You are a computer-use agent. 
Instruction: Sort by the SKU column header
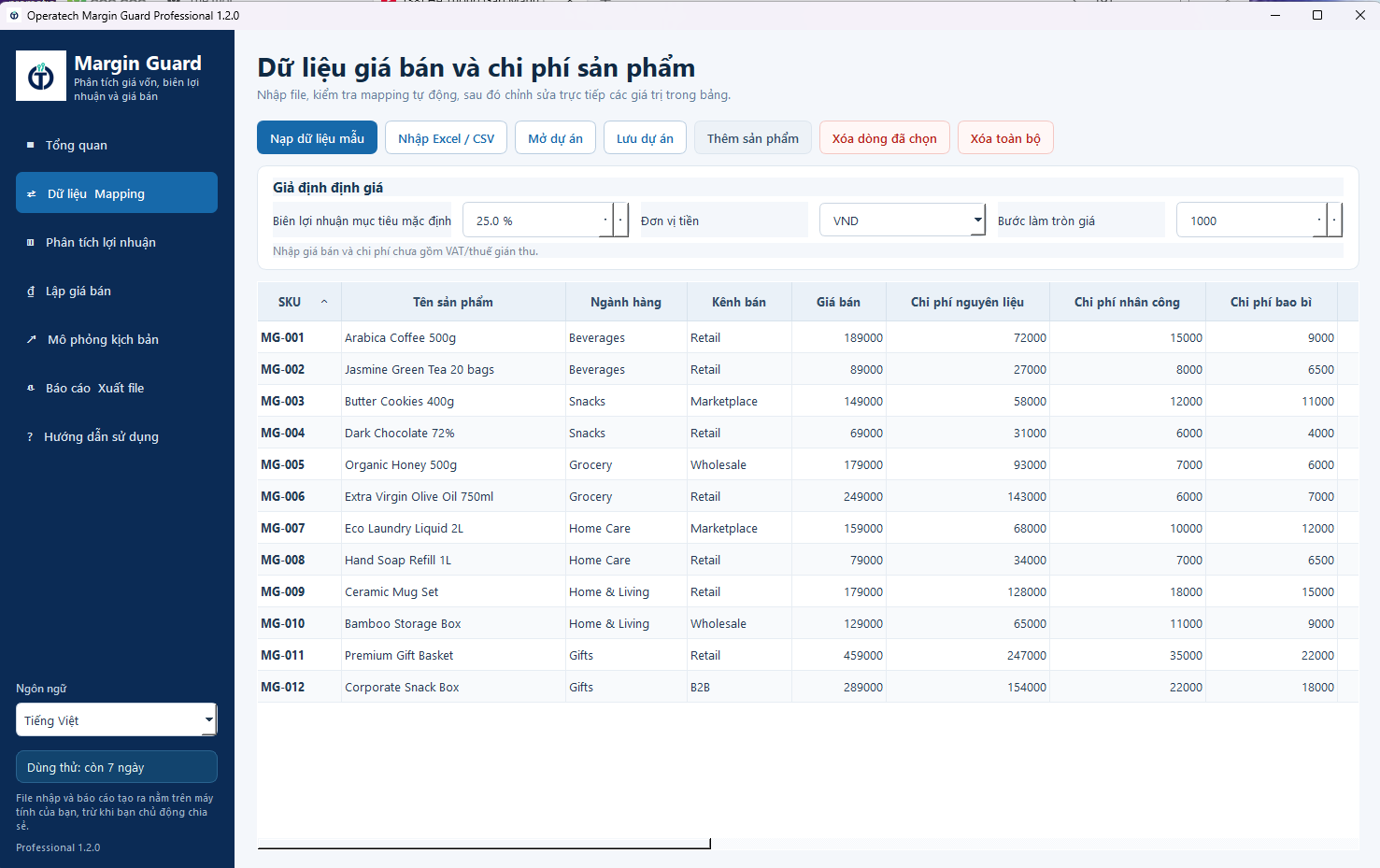[x=300, y=302]
